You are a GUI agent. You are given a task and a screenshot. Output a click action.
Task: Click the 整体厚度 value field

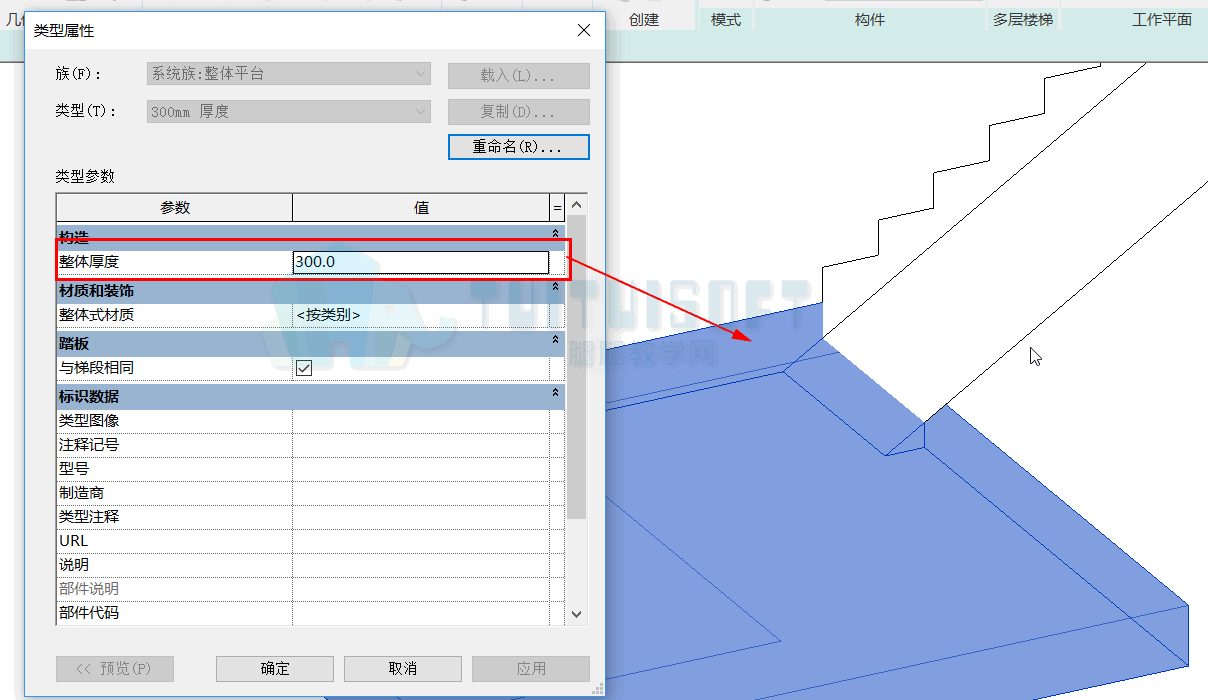coord(421,262)
